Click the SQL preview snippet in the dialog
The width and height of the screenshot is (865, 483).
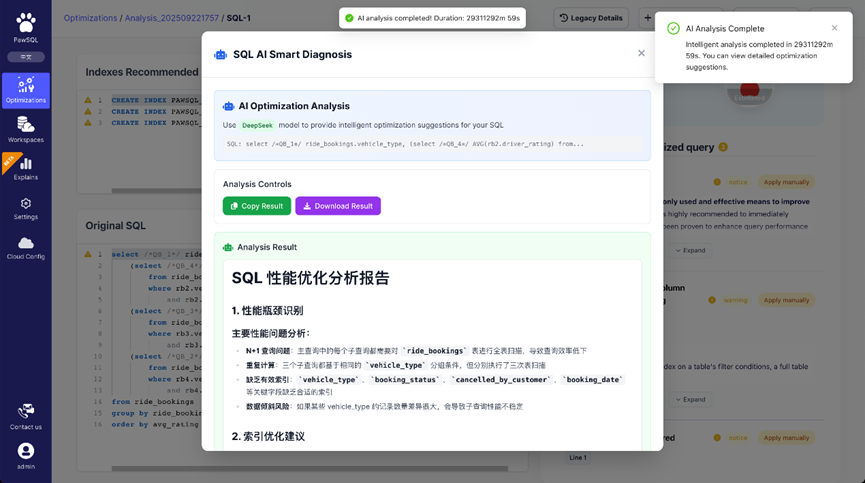tap(432, 144)
